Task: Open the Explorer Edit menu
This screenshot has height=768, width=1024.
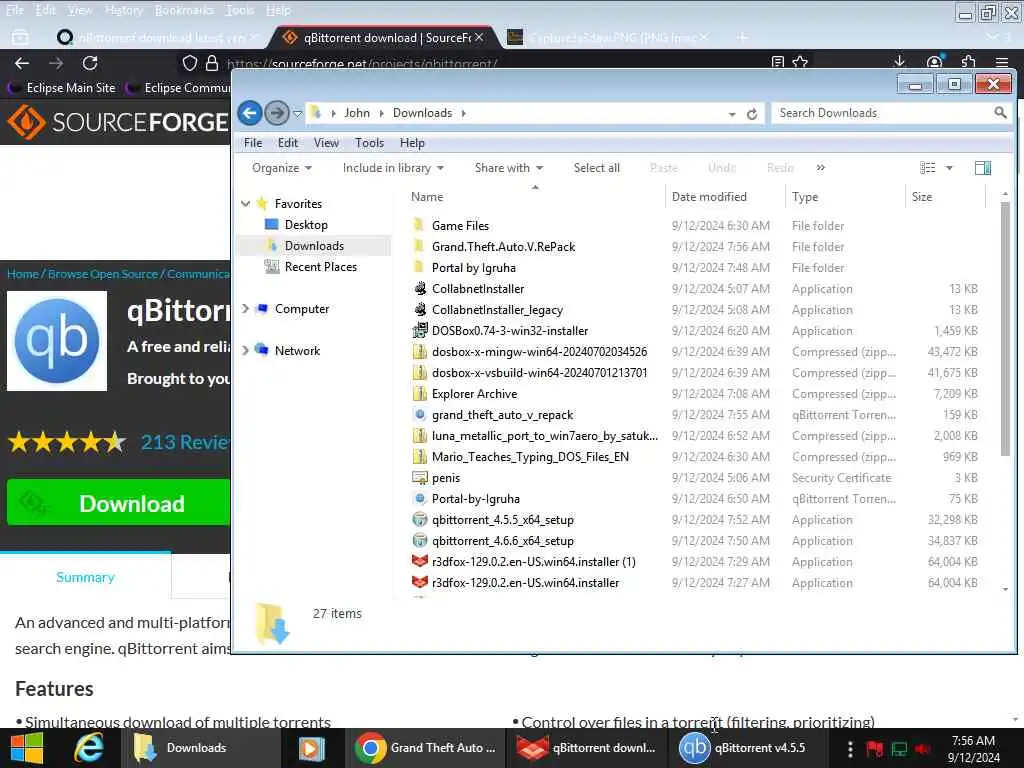Action: click(287, 143)
